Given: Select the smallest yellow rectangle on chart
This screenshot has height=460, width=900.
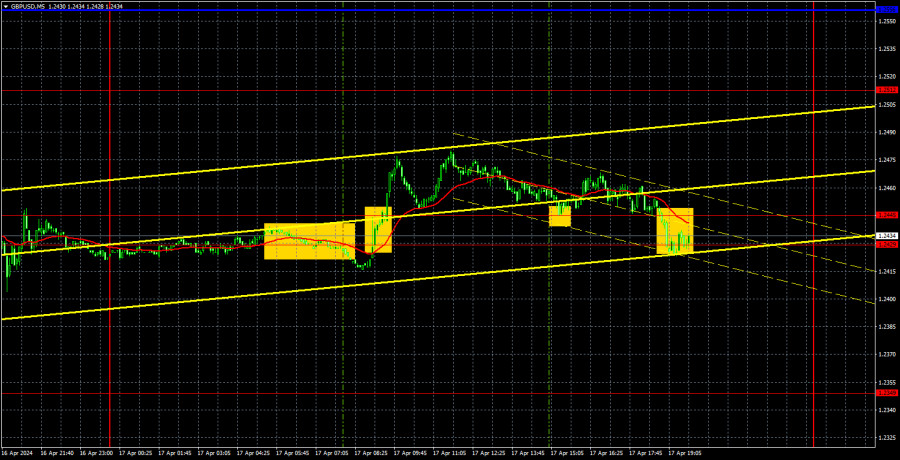Looking at the screenshot, I should coord(560,216).
